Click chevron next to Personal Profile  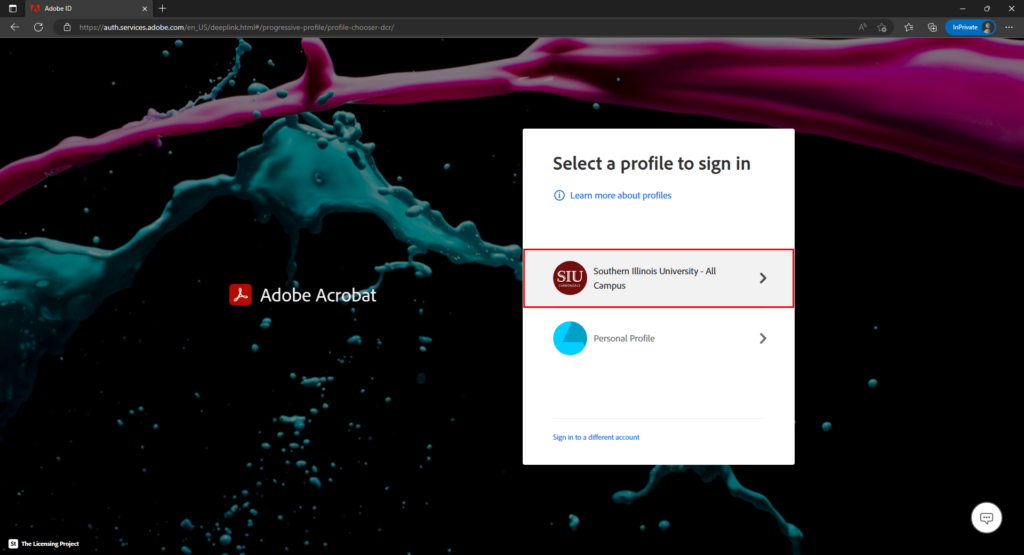coord(763,338)
